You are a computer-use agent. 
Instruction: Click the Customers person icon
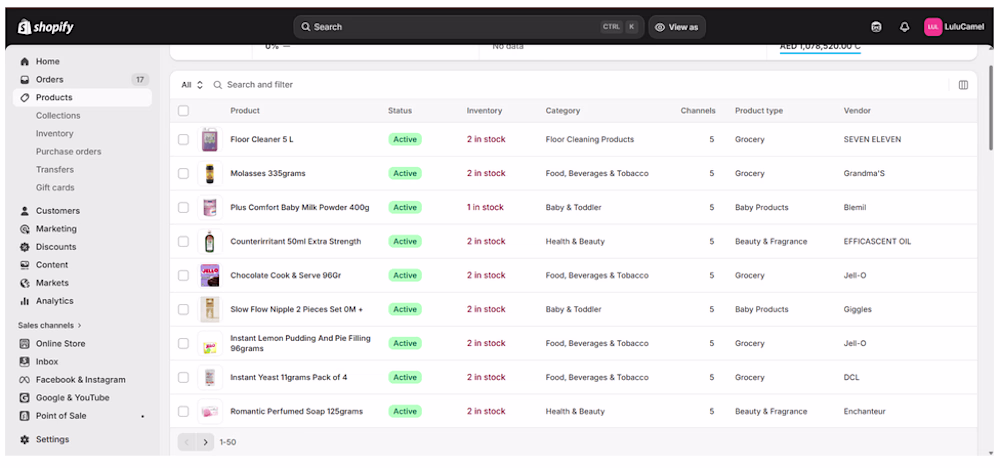click(25, 211)
